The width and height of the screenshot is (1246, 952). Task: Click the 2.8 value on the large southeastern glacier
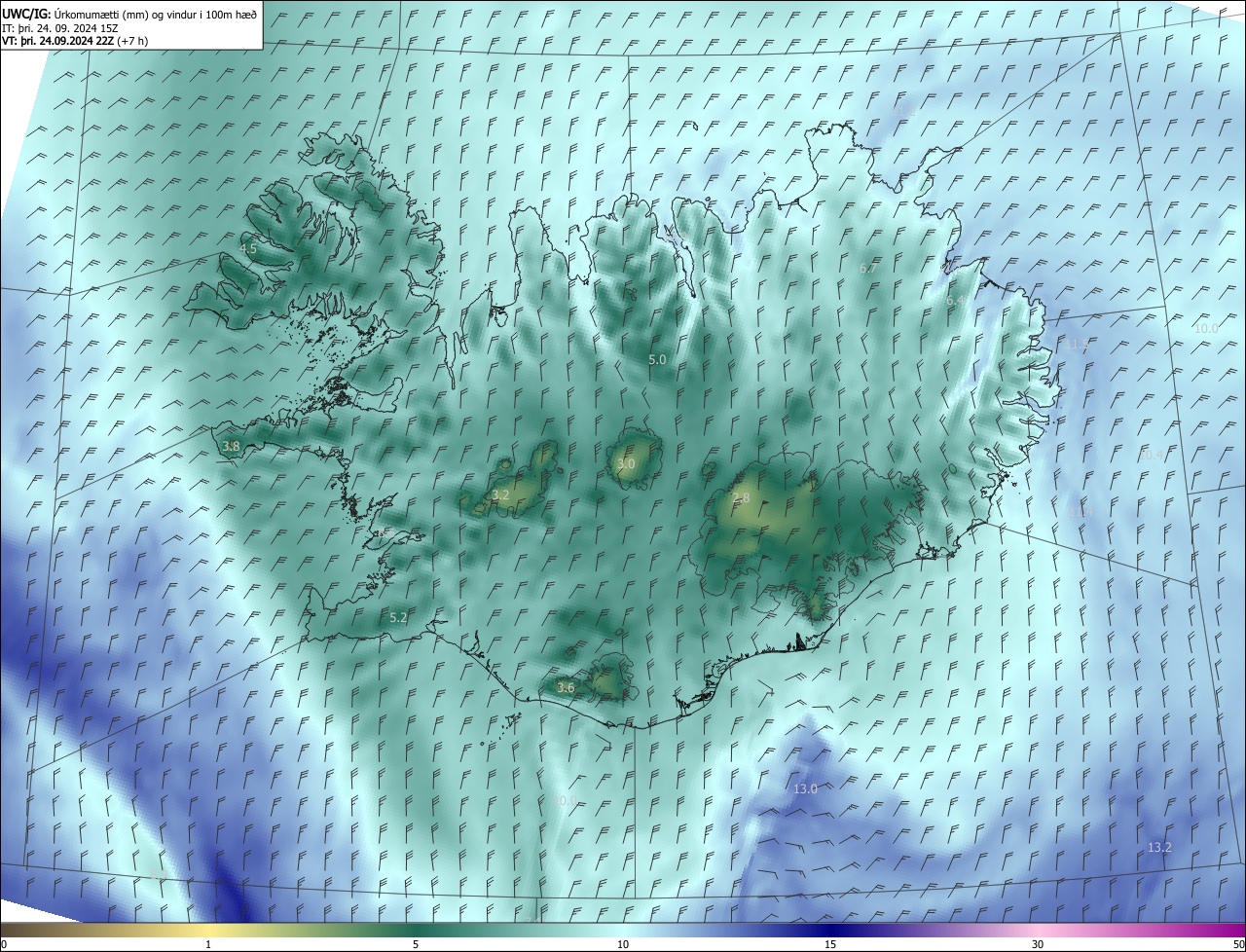pos(741,498)
